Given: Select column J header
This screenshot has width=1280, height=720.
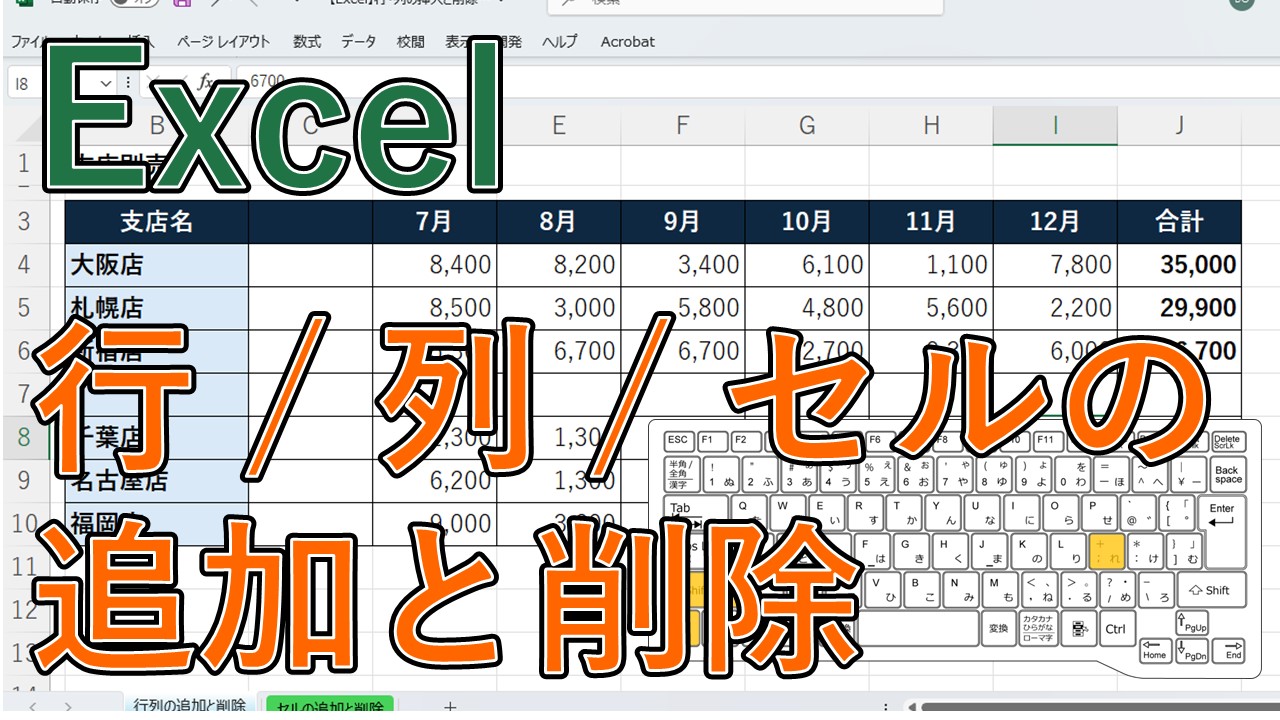Looking at the screenshot, I should 1179,125.
